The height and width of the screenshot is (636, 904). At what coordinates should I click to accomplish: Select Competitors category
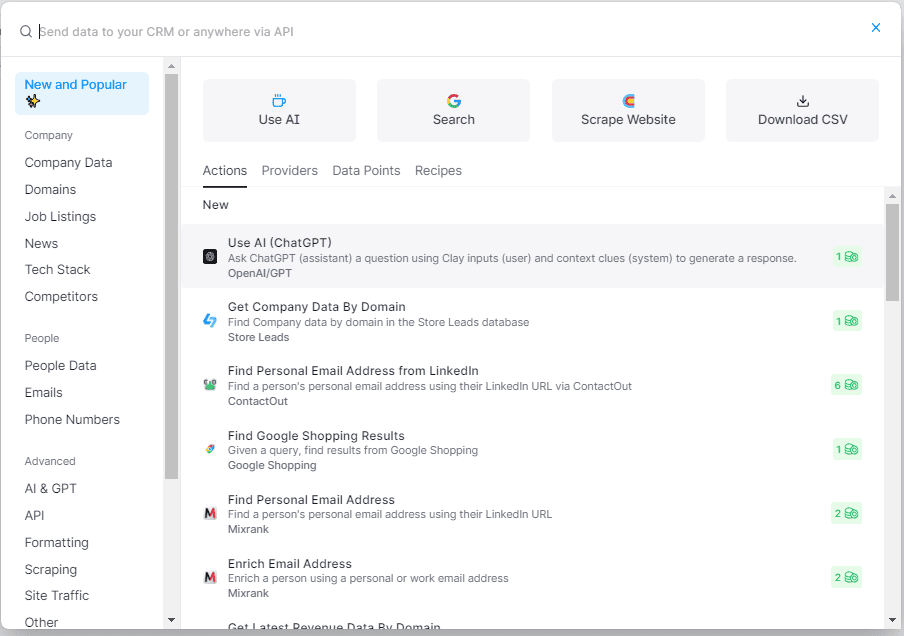click(61, 296)
